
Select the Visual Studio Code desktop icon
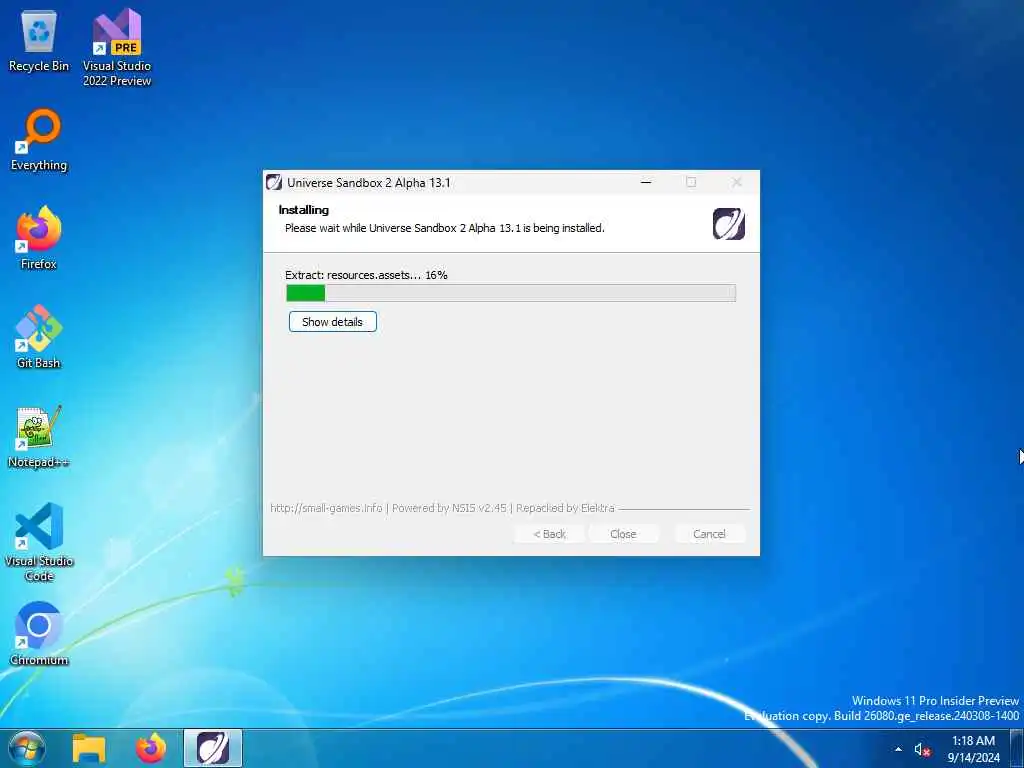[39, 542]
